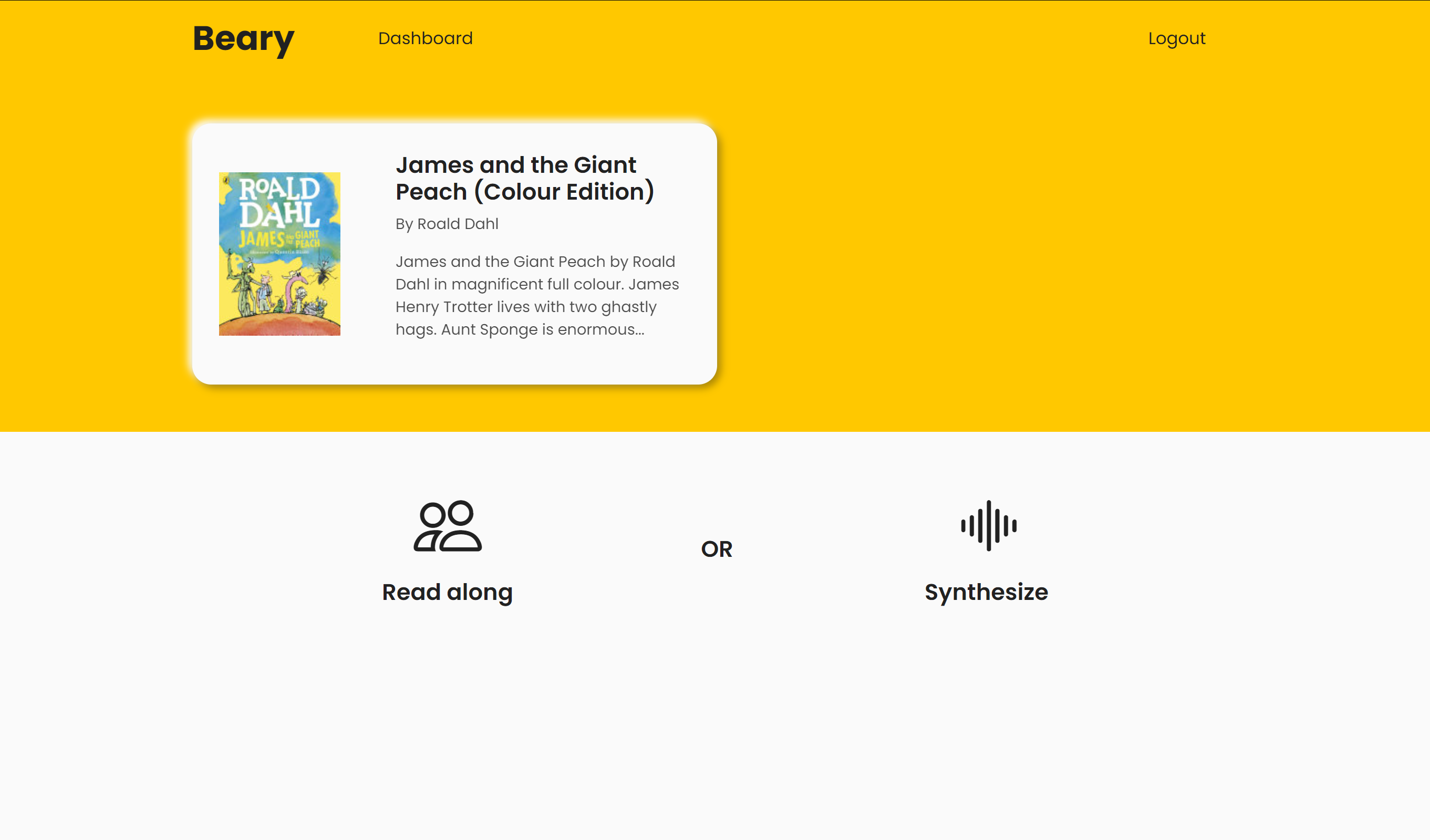The width and height of the screenshot is (1430, 840).
Task: Click the Beary logo
Action: (x=243, y=38)
